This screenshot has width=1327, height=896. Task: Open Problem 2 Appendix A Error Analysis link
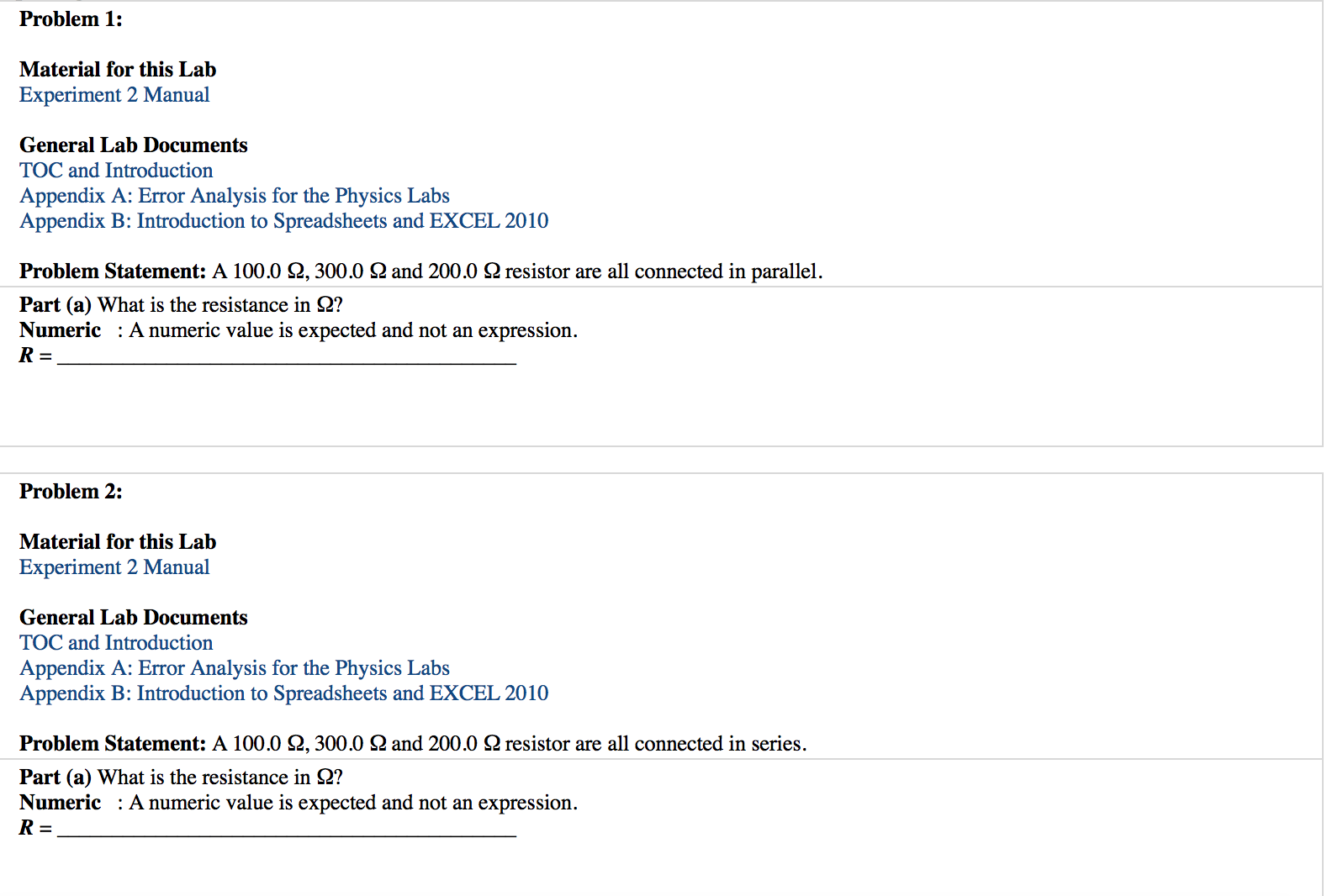coord(235,668)
